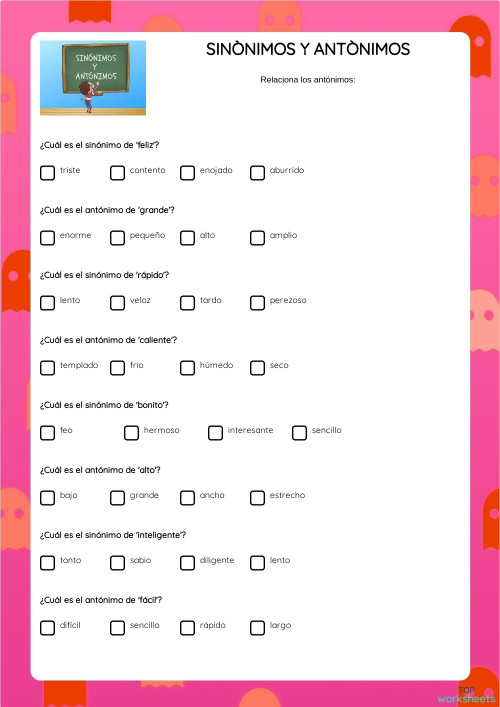Check the 'contento' checkbox

click(x=117, y=173)
